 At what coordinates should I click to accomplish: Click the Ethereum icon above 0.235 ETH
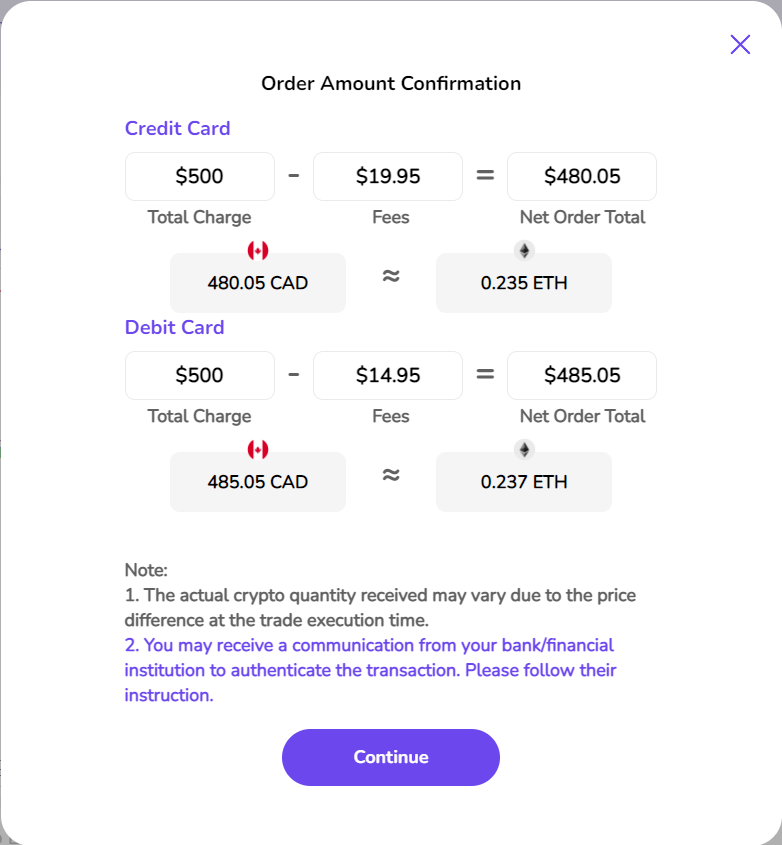524,250
